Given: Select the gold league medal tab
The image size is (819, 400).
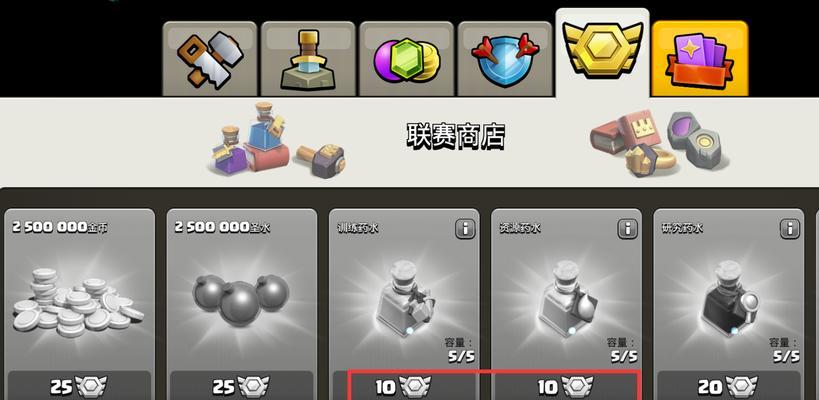Looking at the screenshot, I should [x=602, y=53].
